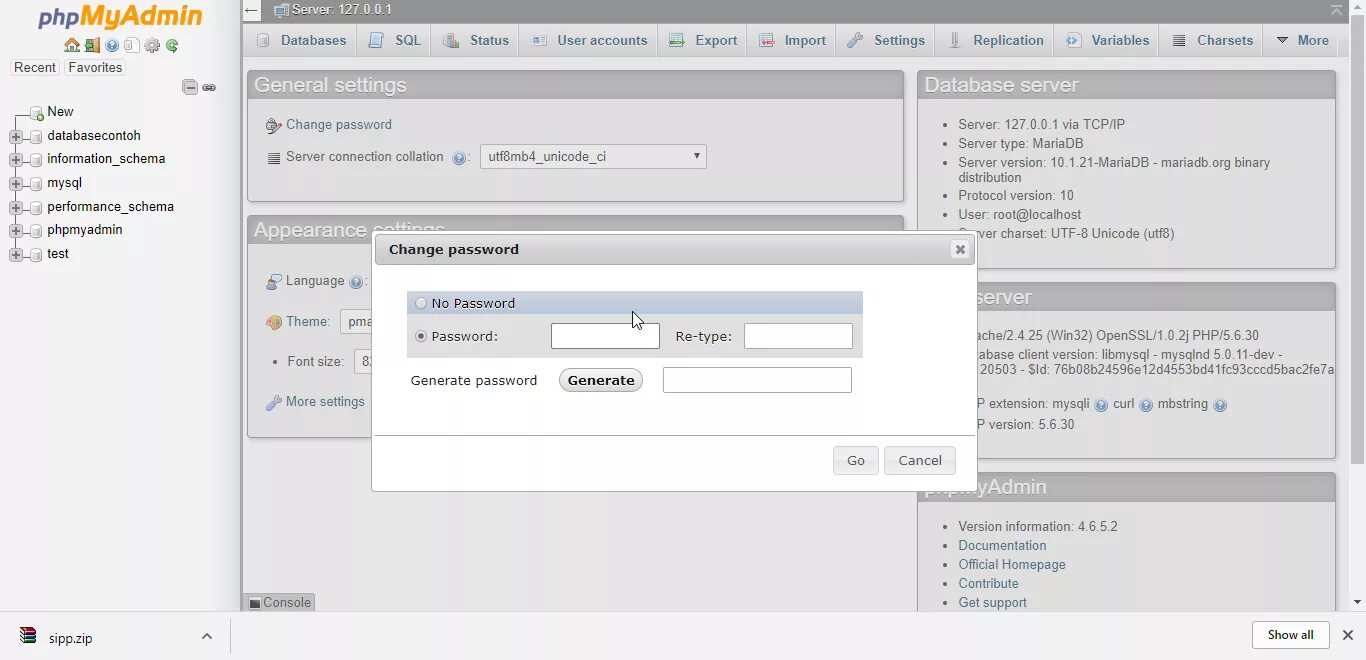Close Change password dialog with X
1366x660 pixels.
click(960, 250)
